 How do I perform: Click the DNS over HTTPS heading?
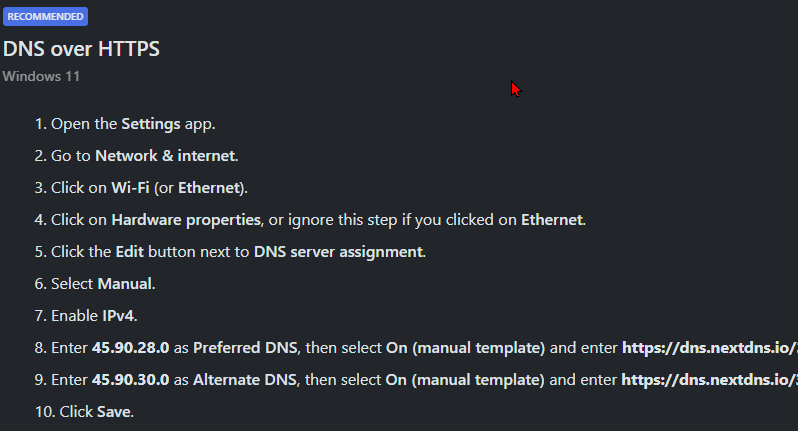[81, 49]
